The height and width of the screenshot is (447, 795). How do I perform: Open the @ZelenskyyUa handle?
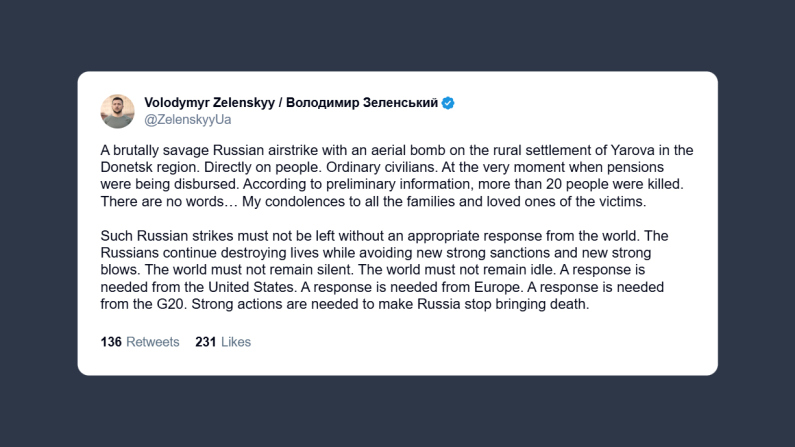[x=187, y=120]
